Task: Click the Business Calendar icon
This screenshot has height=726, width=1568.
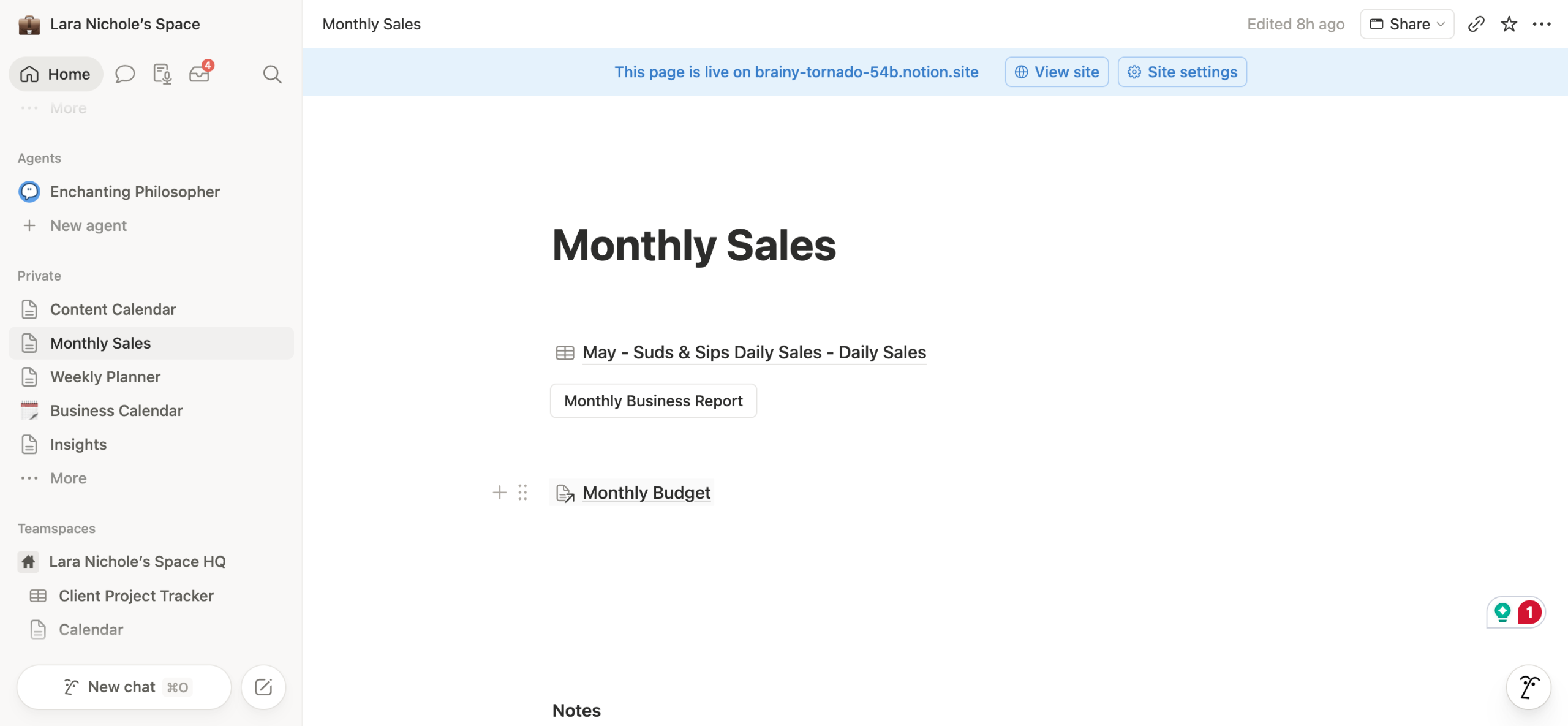Action: pyautogui.click(x=29, y=410)
